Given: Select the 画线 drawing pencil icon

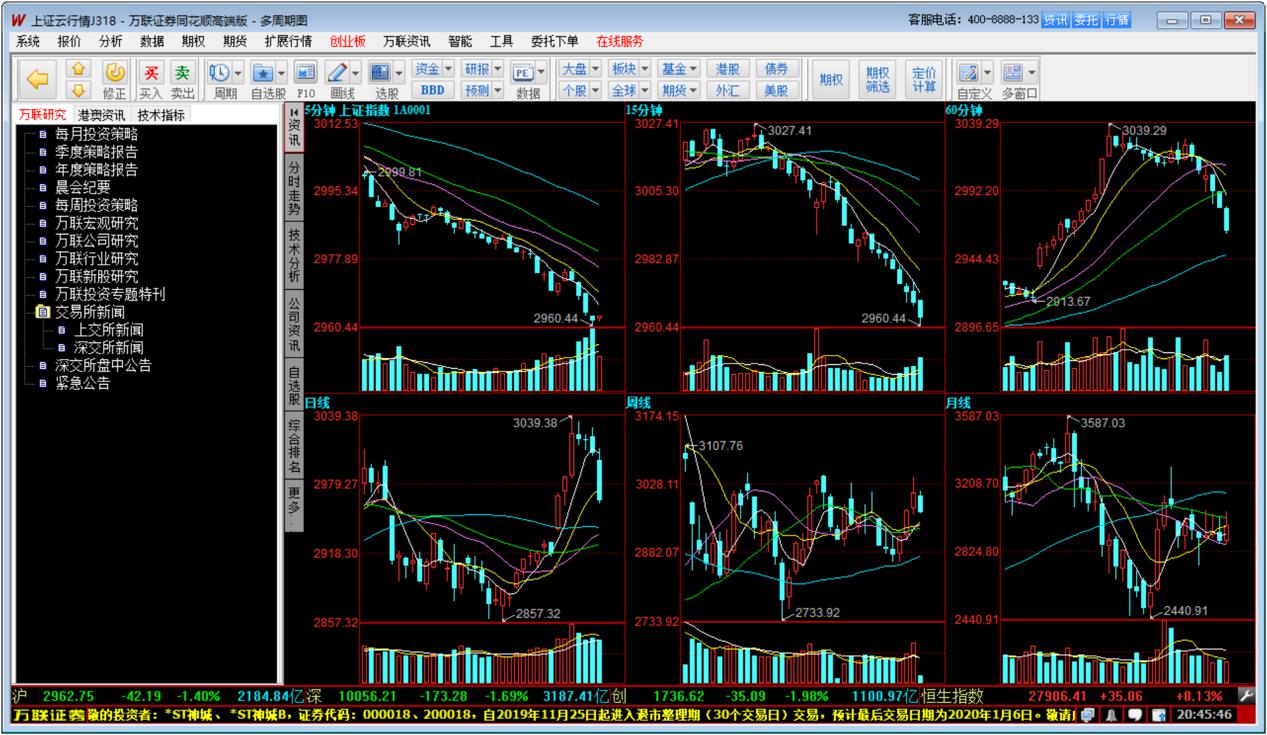Looking at the screenshot, I should pyautogui.click(x=337, y=73).
